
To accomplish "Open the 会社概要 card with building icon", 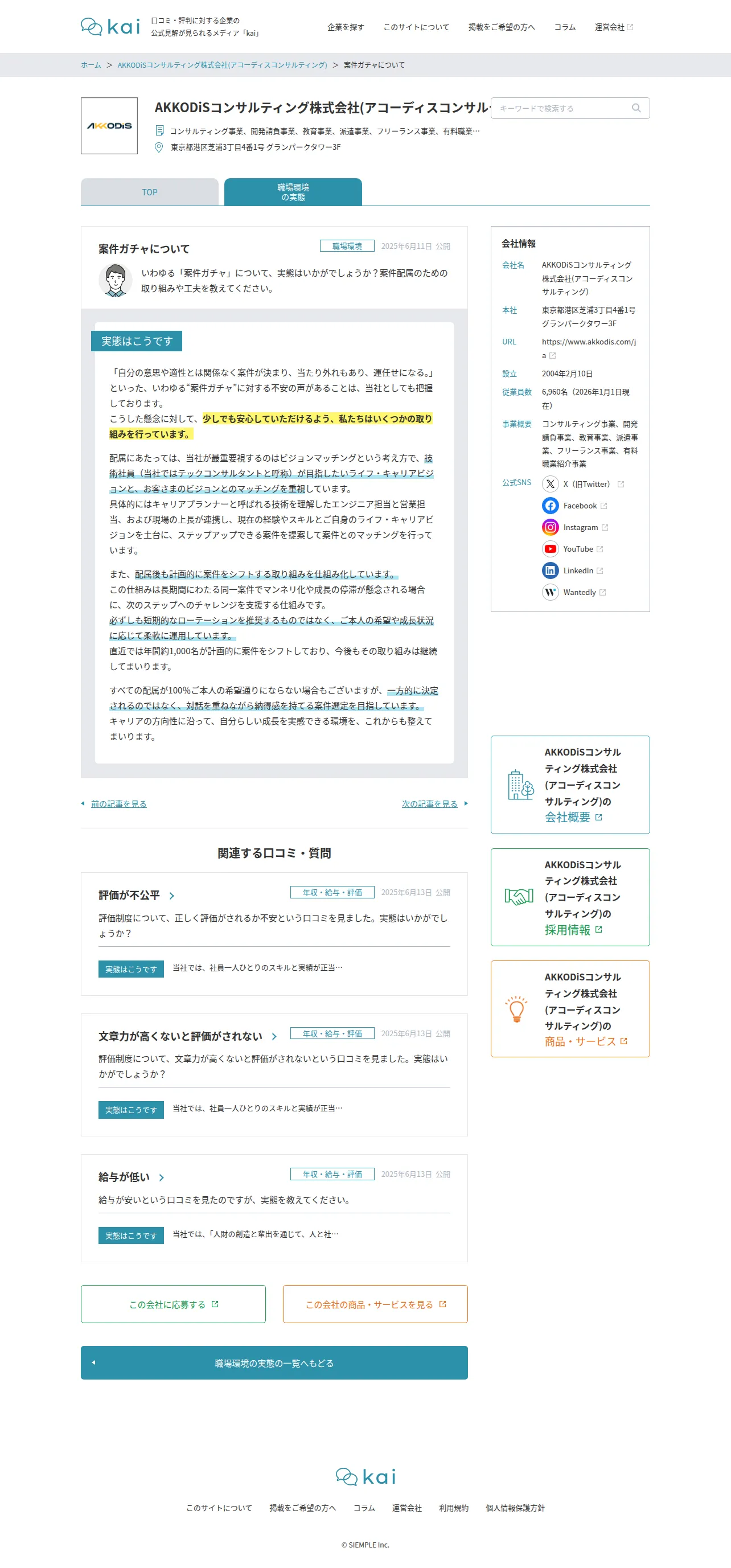I will [x=570, y=785].
